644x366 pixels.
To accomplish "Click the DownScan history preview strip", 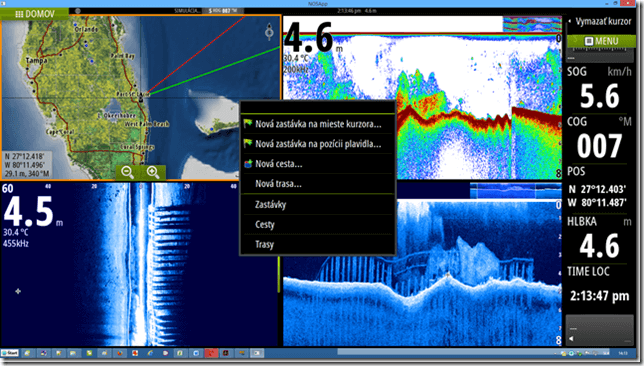I will tap(515, 191).
